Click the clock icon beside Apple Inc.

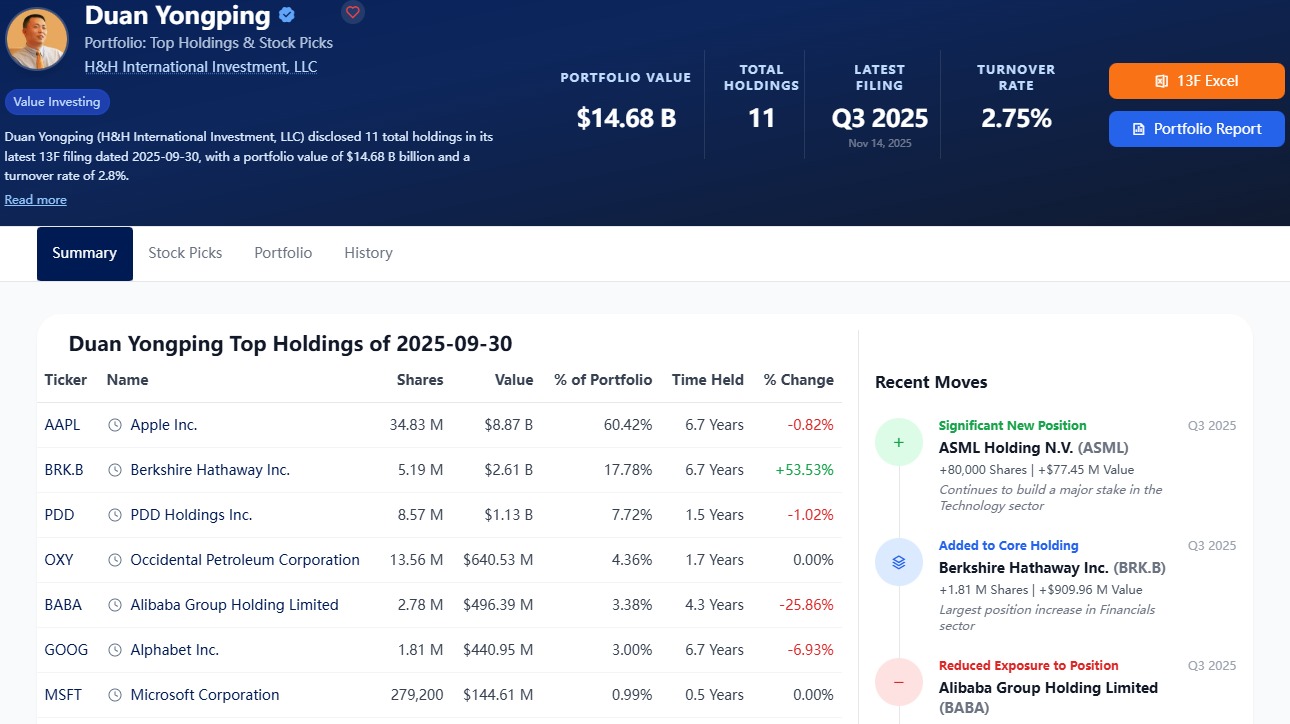pos(115,425)
